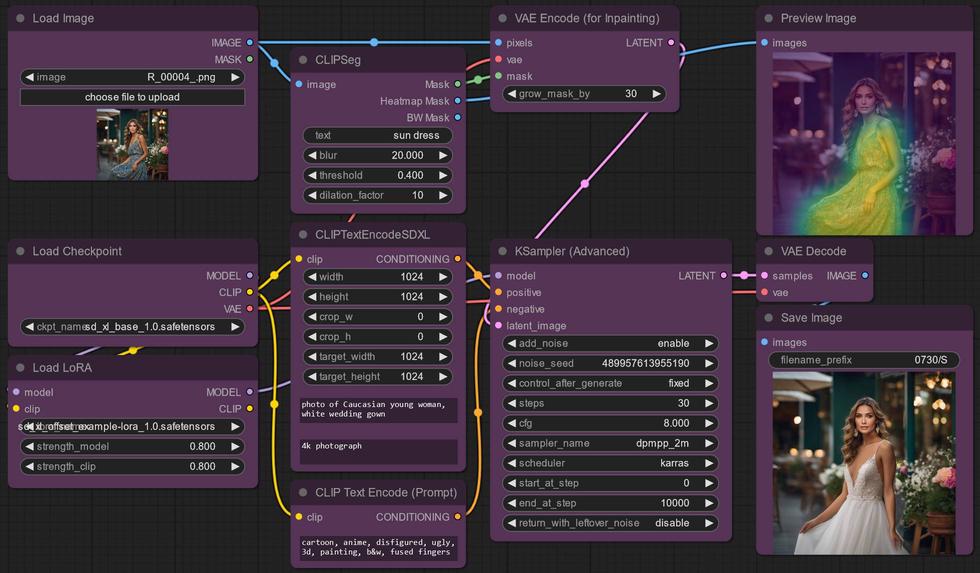Click the negative input socket on KSampler
The image size is (980, 573).
coord(498,309)
